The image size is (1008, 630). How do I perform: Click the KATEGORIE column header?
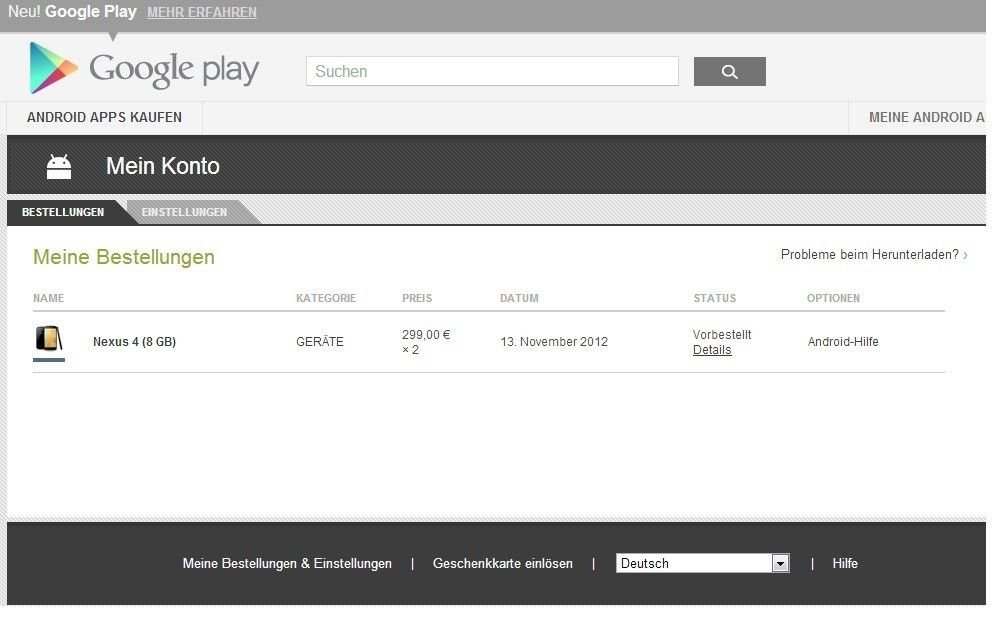point(326,298)
